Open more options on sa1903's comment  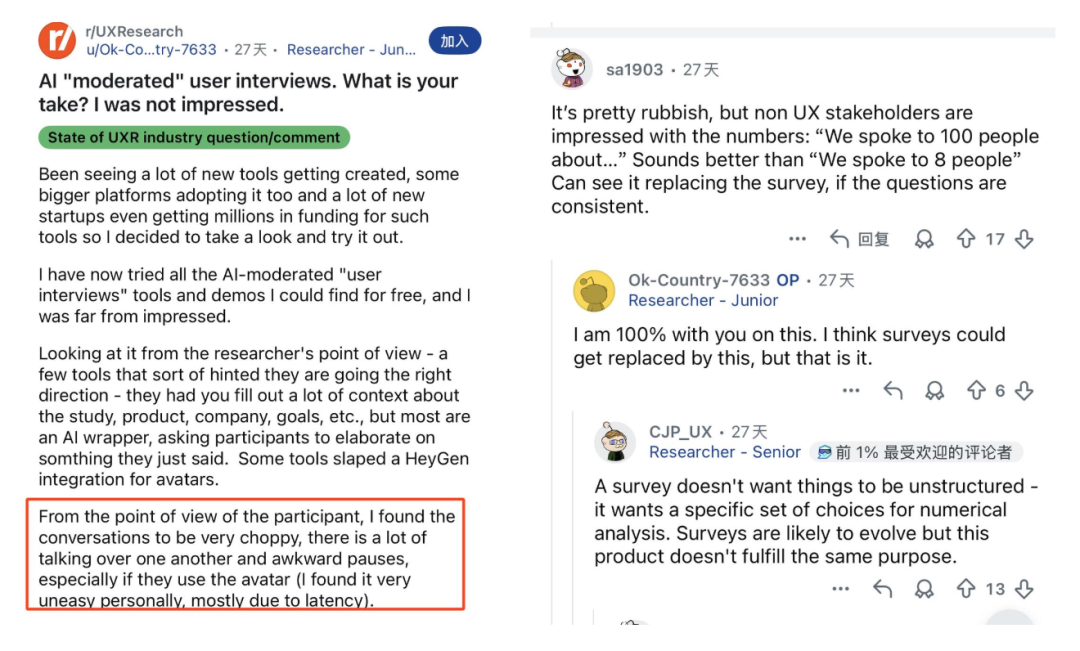pyautogui.click(x=797, y=239)
